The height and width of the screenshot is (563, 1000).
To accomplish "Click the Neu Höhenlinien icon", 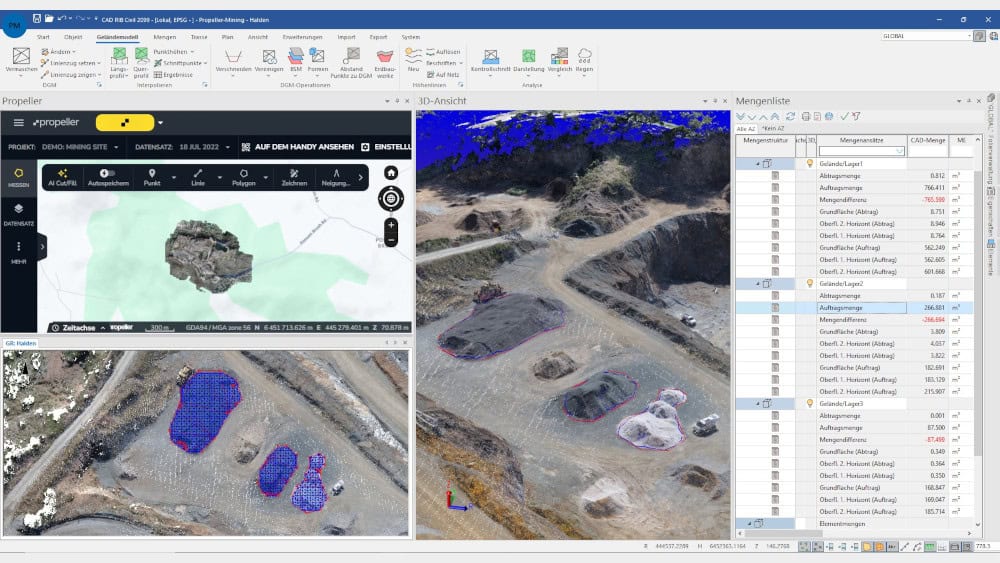I will (x=413, y=56).
